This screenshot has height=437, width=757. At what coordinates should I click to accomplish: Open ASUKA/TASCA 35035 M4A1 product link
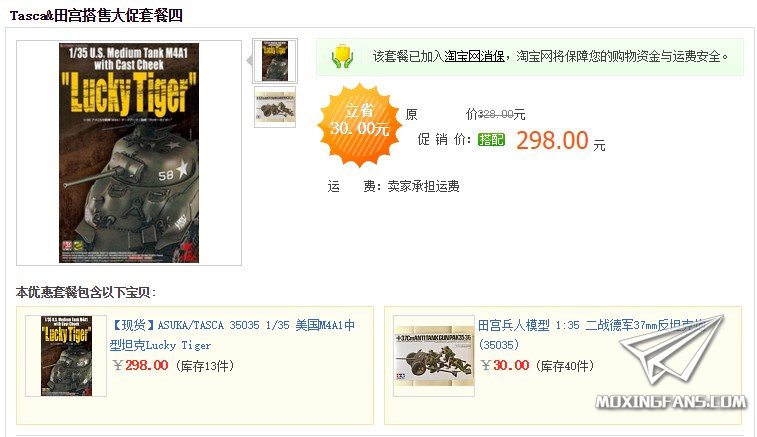click(233, 335)
